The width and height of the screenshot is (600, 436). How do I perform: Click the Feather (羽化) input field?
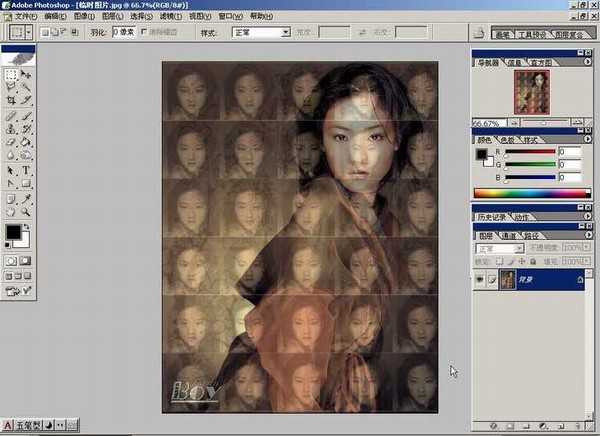click(x=123, y=32)
